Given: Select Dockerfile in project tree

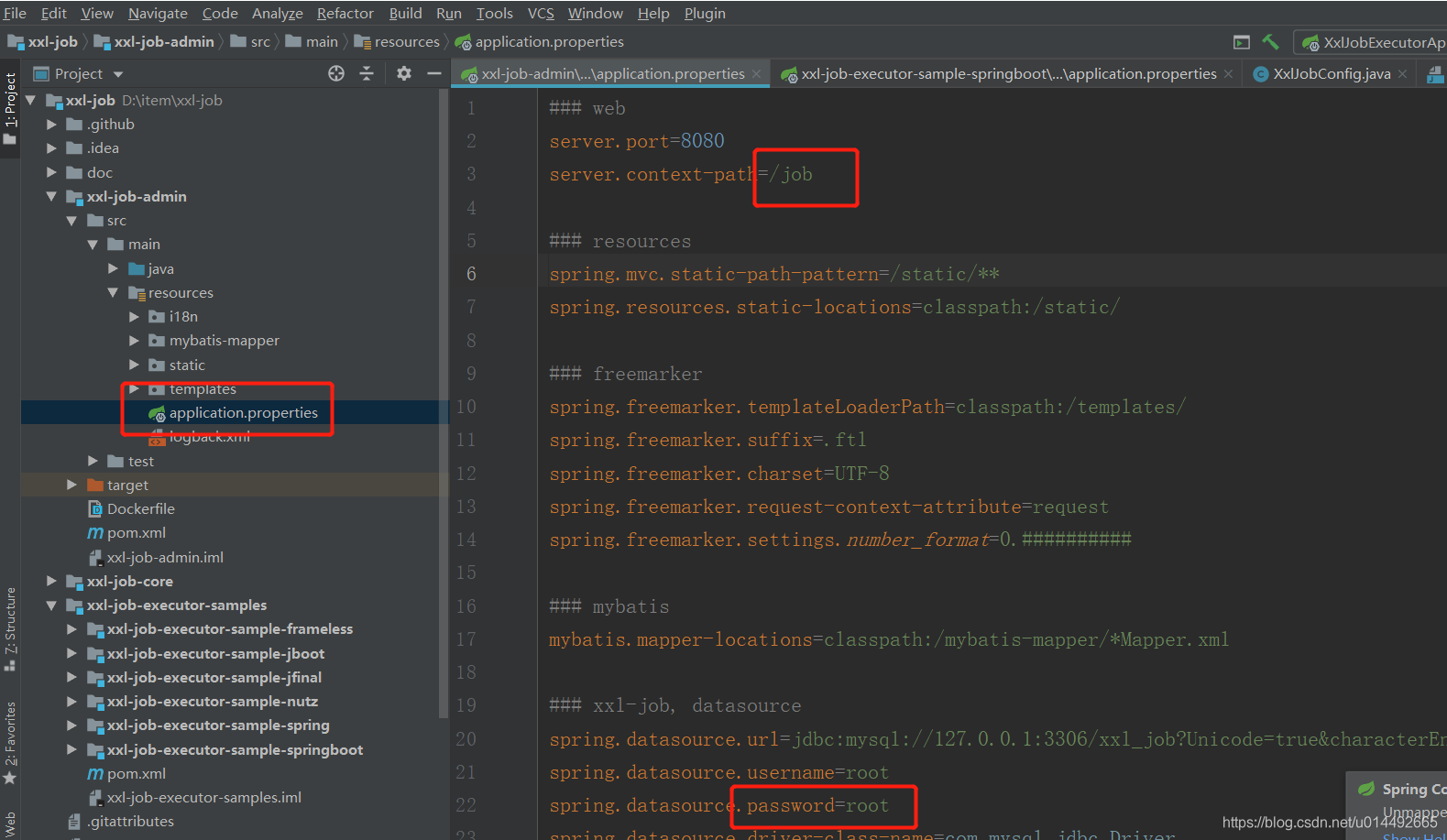Looking at the screenshot, I should coord(140,509).
